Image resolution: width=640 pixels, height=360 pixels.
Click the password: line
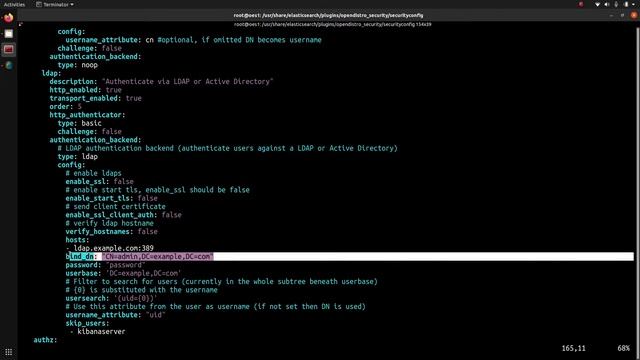click(105, 265)
